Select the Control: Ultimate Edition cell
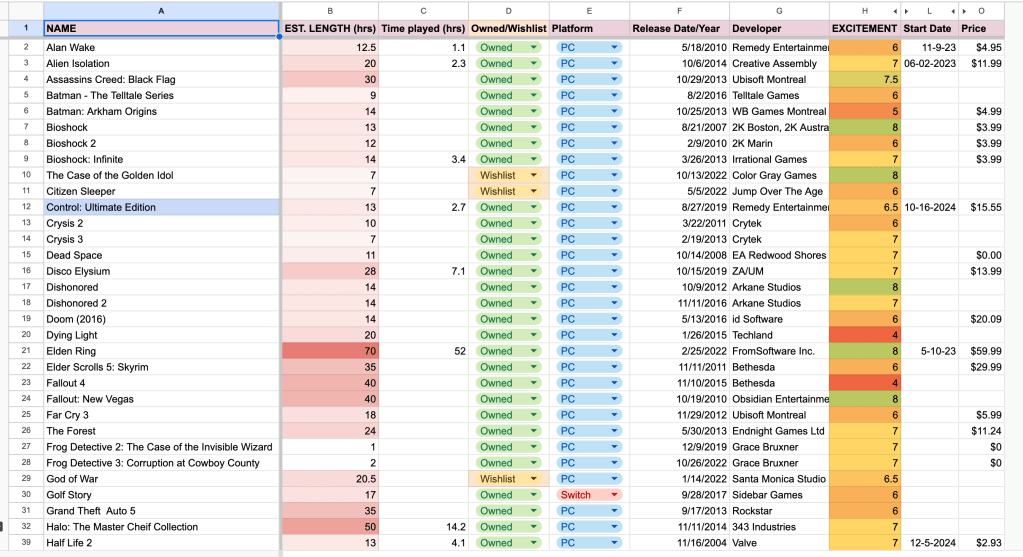 (x=162, y=207)
